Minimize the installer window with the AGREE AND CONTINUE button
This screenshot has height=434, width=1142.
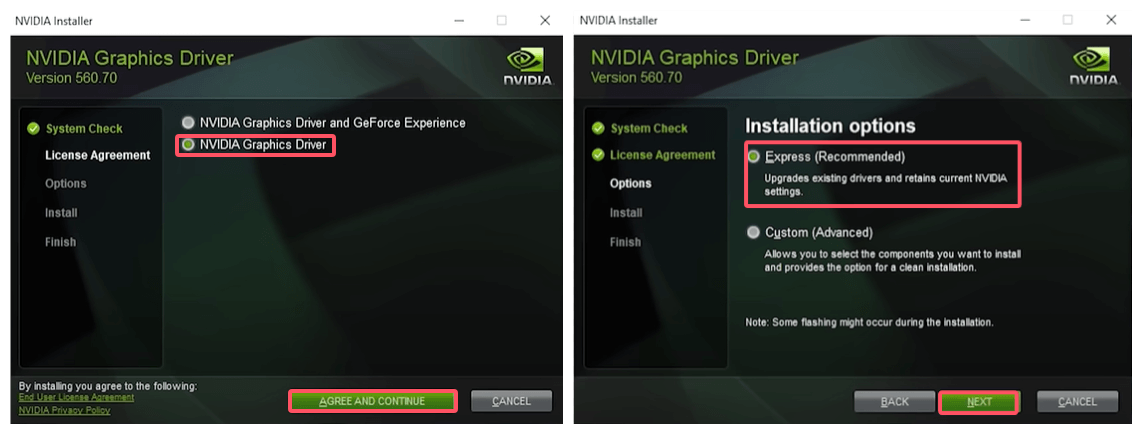pos(458,20)
